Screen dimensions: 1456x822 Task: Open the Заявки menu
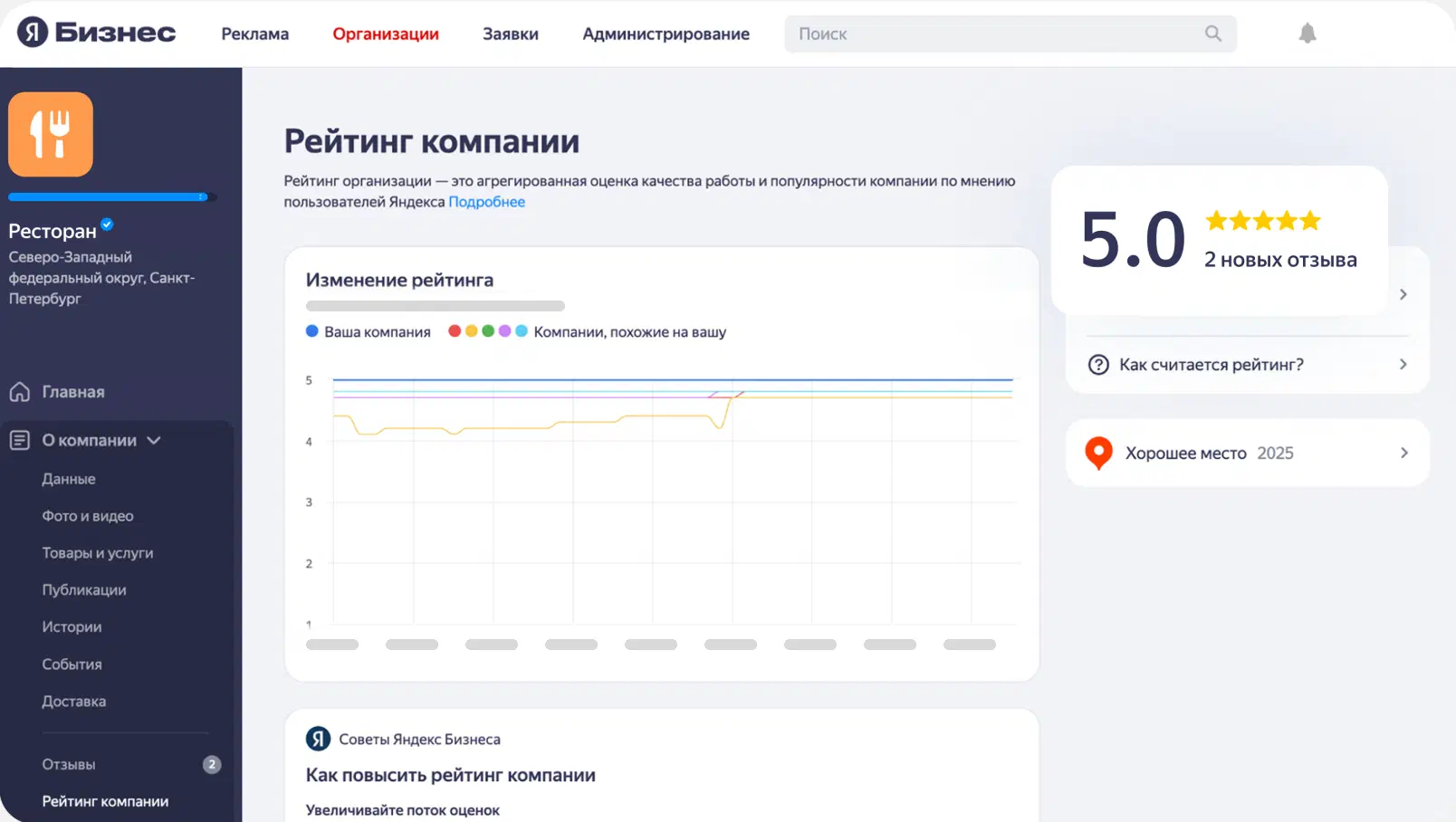(x=511, y=33)
